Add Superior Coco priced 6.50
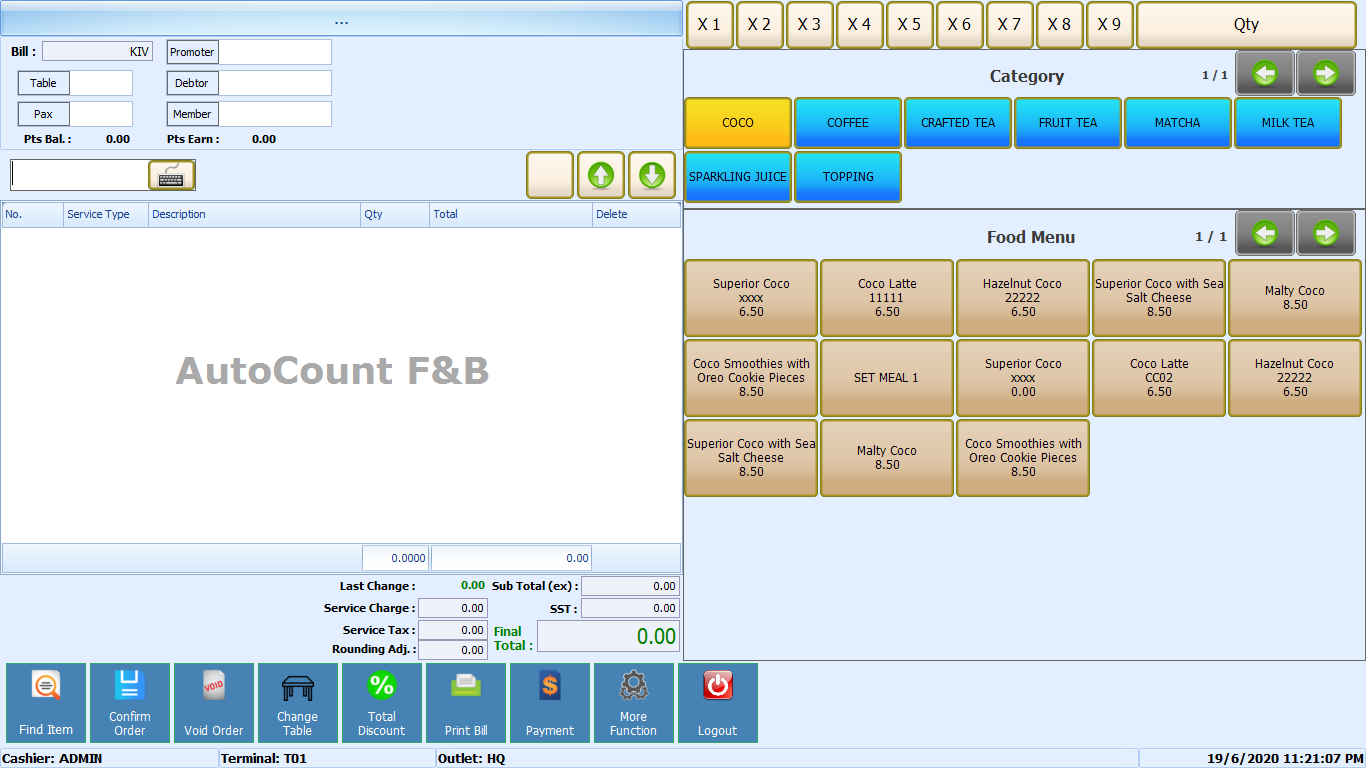The image size is (1366, 768). pyautogui.click(x=751, y=298)
